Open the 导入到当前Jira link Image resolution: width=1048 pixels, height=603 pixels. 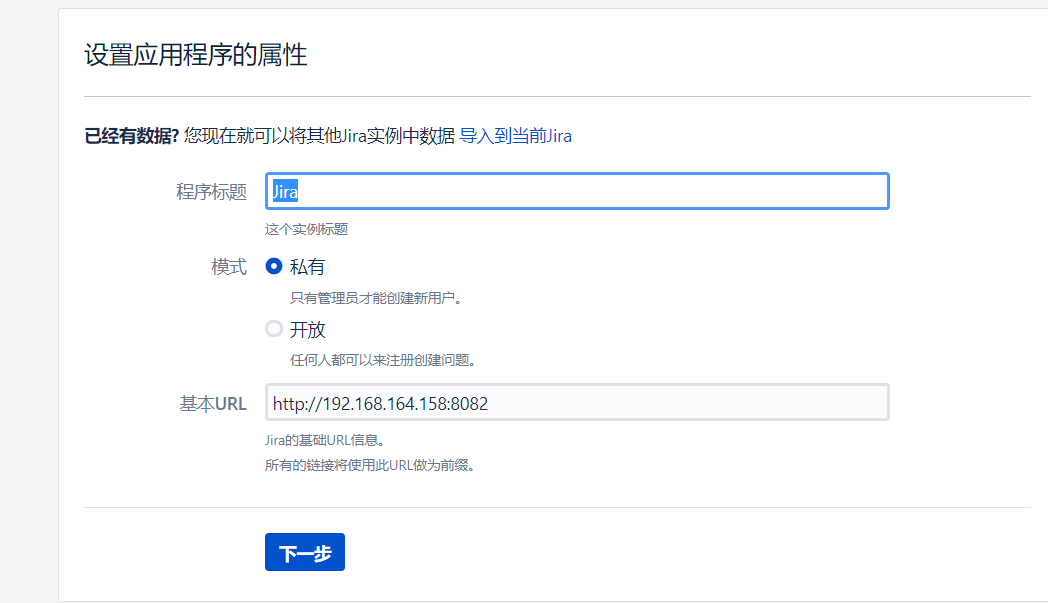(x=515, y=136)
